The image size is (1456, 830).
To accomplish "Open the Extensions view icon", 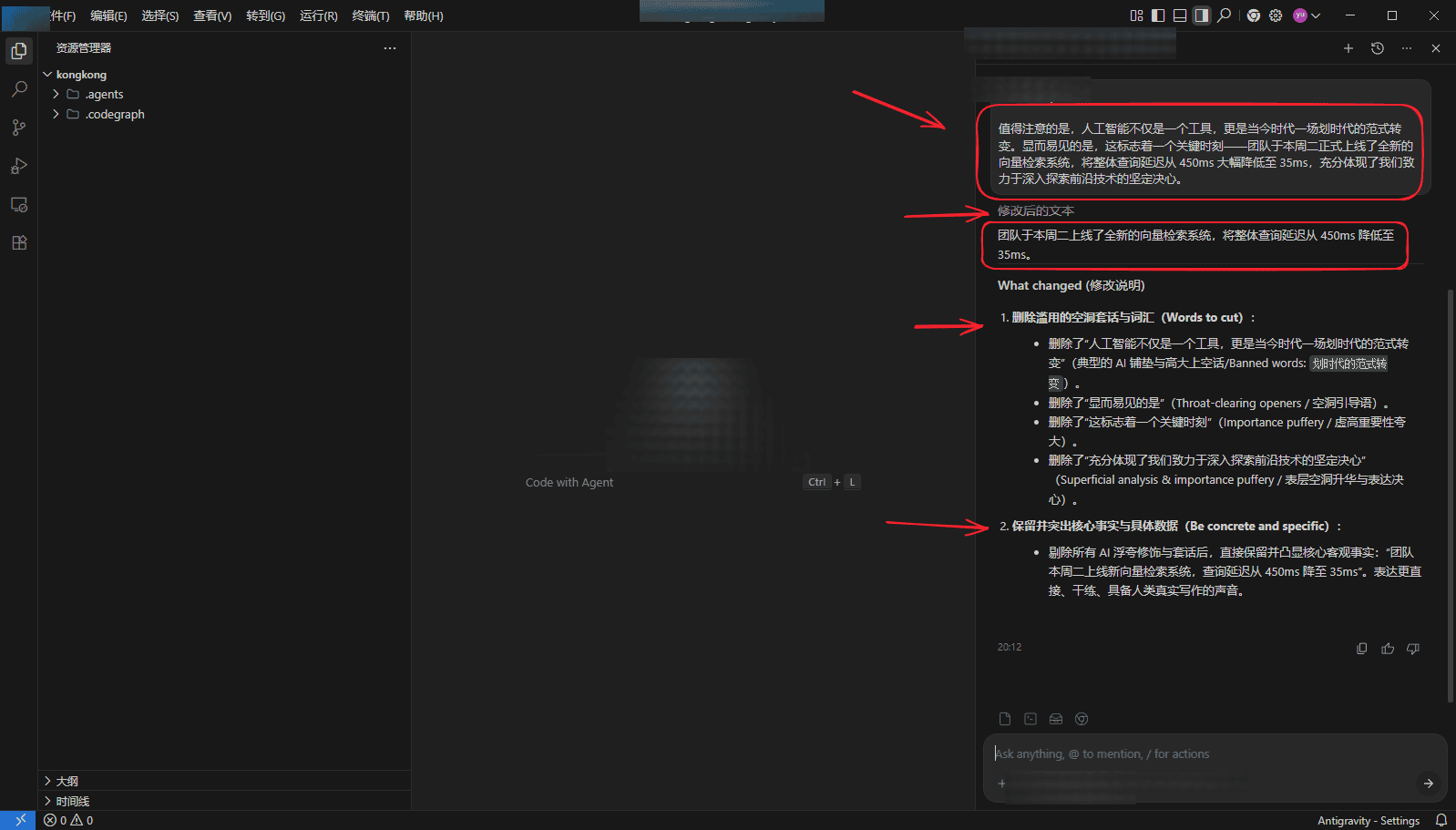I will (19, 242).
